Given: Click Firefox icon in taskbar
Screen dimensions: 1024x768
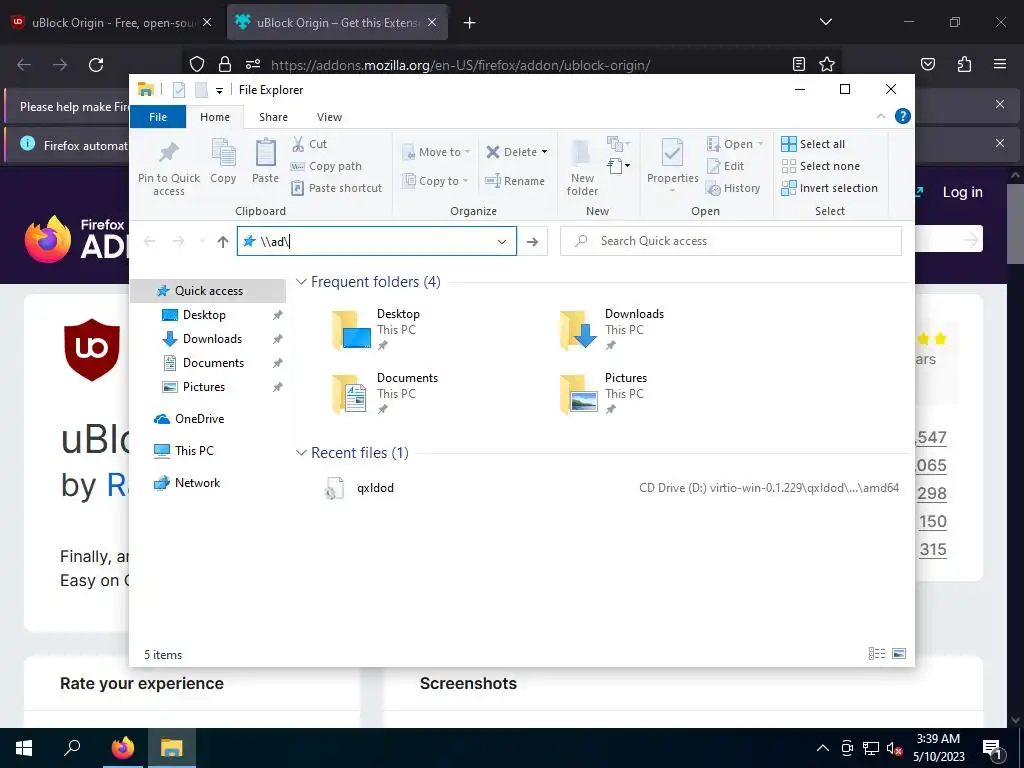Looking at the screenshot, I should click(x=123, y=748).
